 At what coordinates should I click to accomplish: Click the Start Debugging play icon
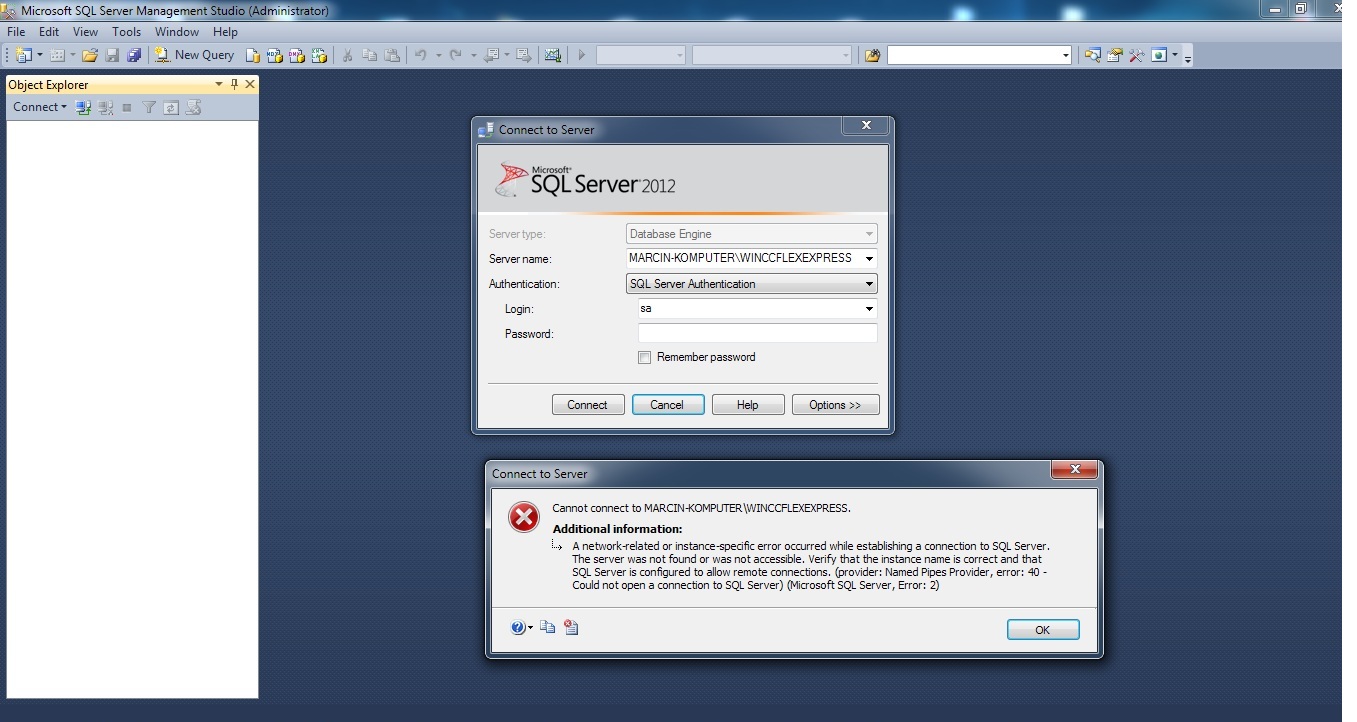click(x=582, y=55)
